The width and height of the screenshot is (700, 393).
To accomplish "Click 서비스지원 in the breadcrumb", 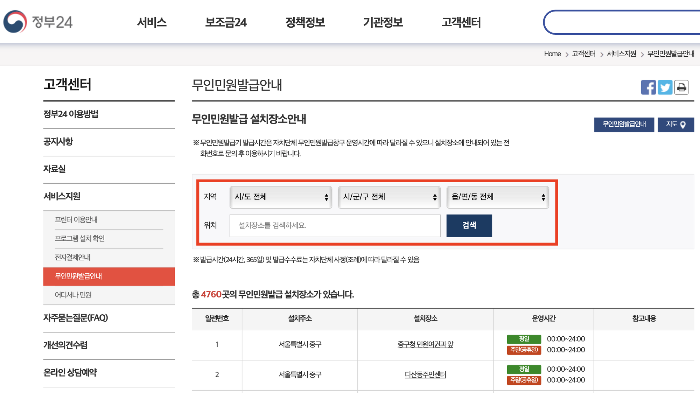I will [621, 54].
